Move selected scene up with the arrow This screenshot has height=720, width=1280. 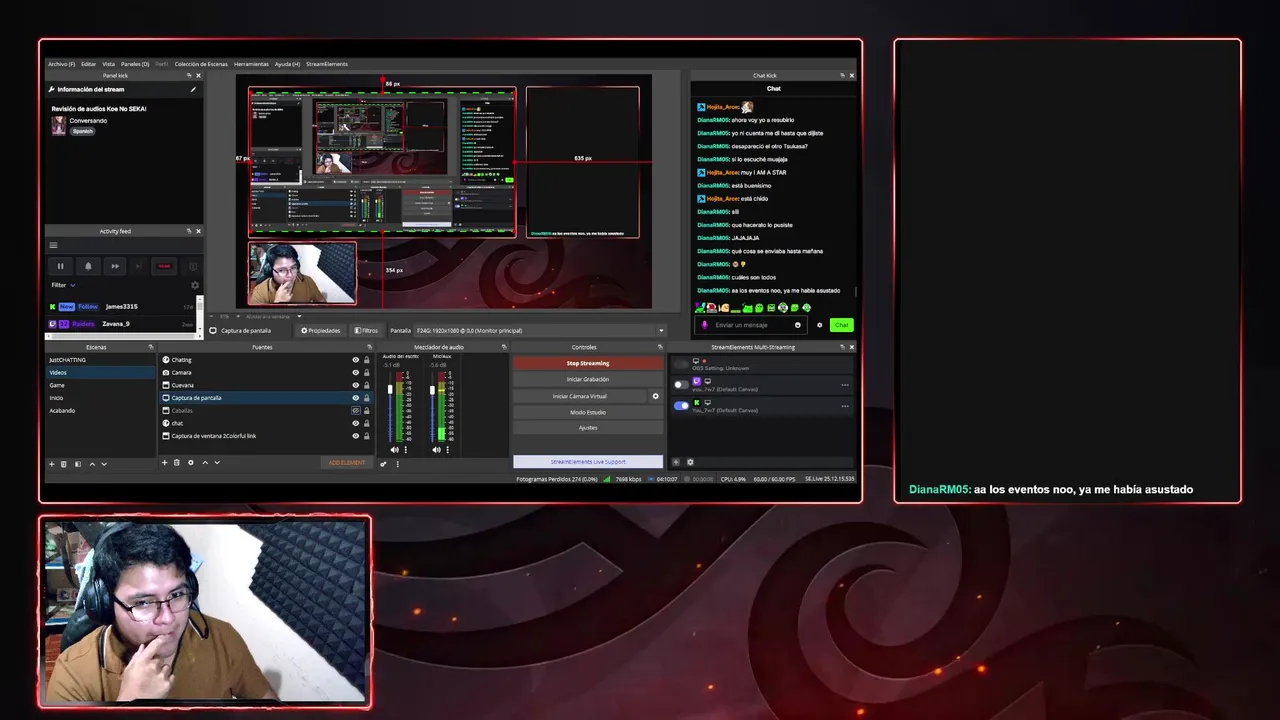coord(92,463)
